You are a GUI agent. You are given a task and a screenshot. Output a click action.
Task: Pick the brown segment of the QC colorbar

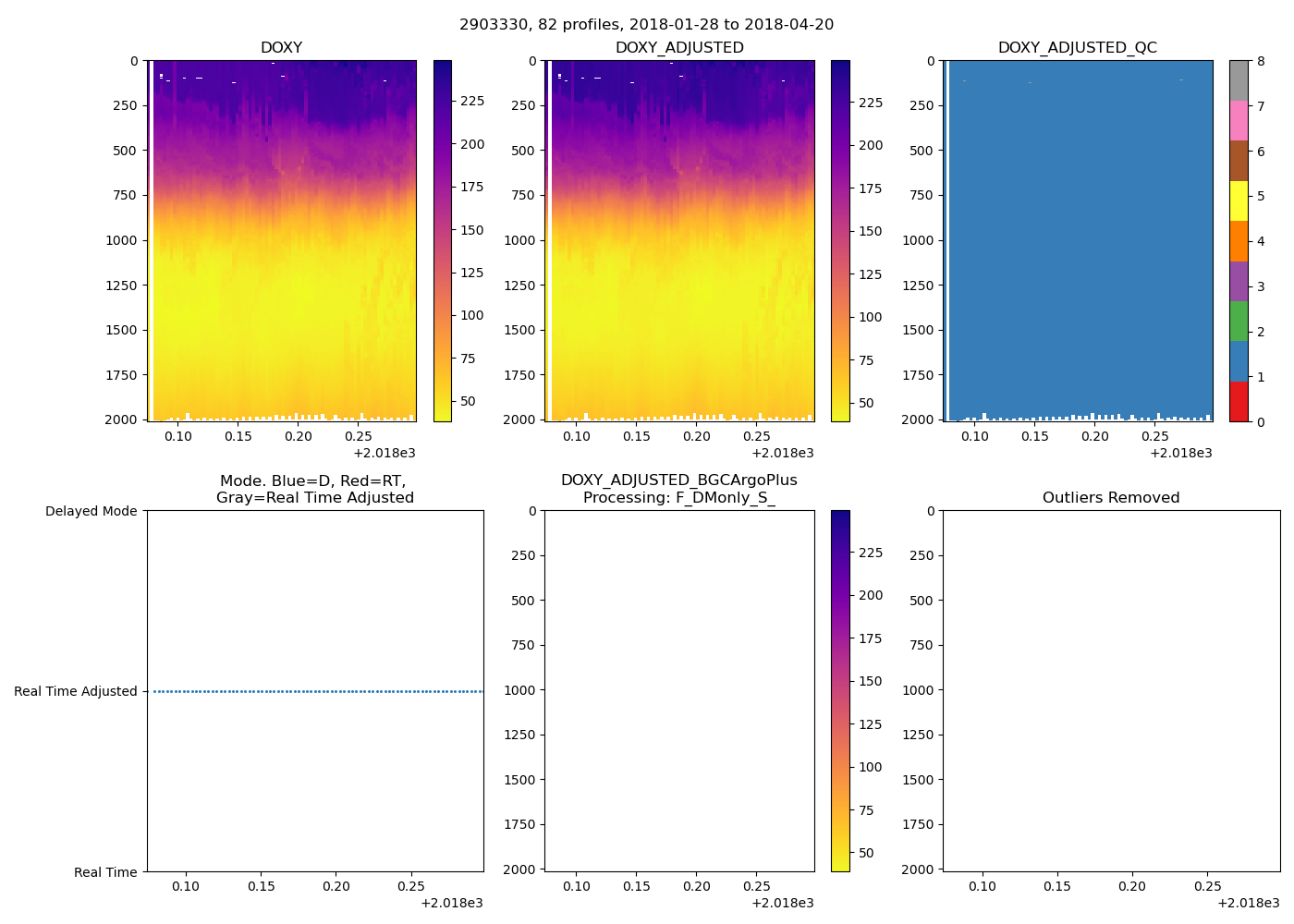coord(1239,161)
